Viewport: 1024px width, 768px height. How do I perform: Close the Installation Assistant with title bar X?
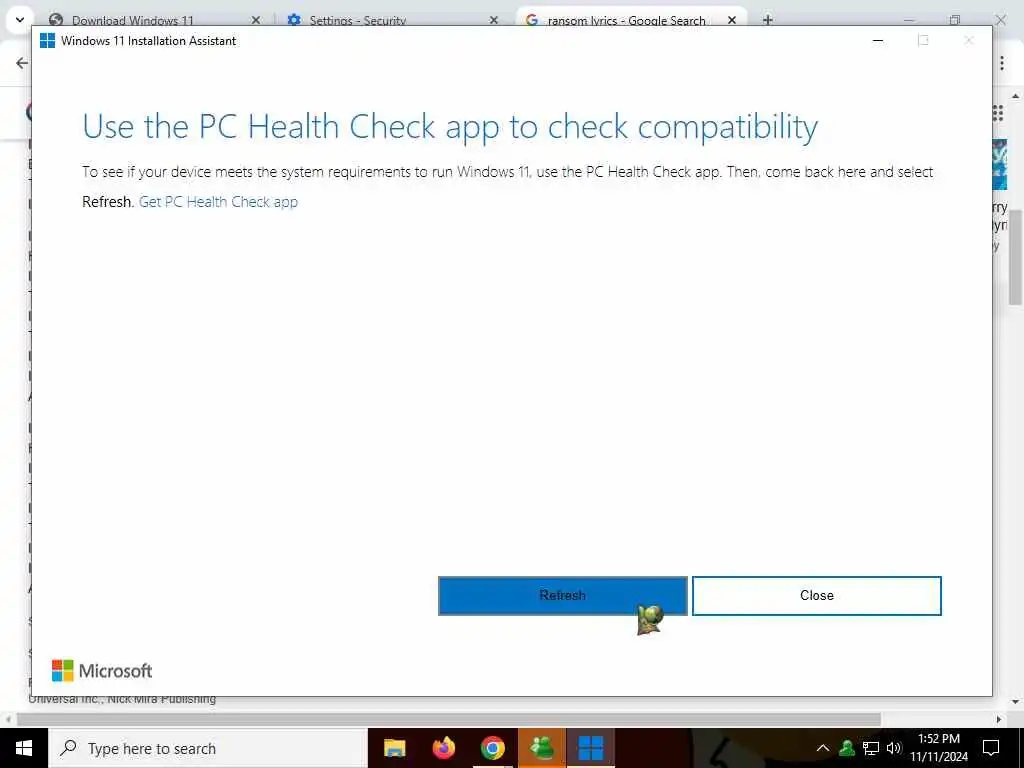pos(968,40)
